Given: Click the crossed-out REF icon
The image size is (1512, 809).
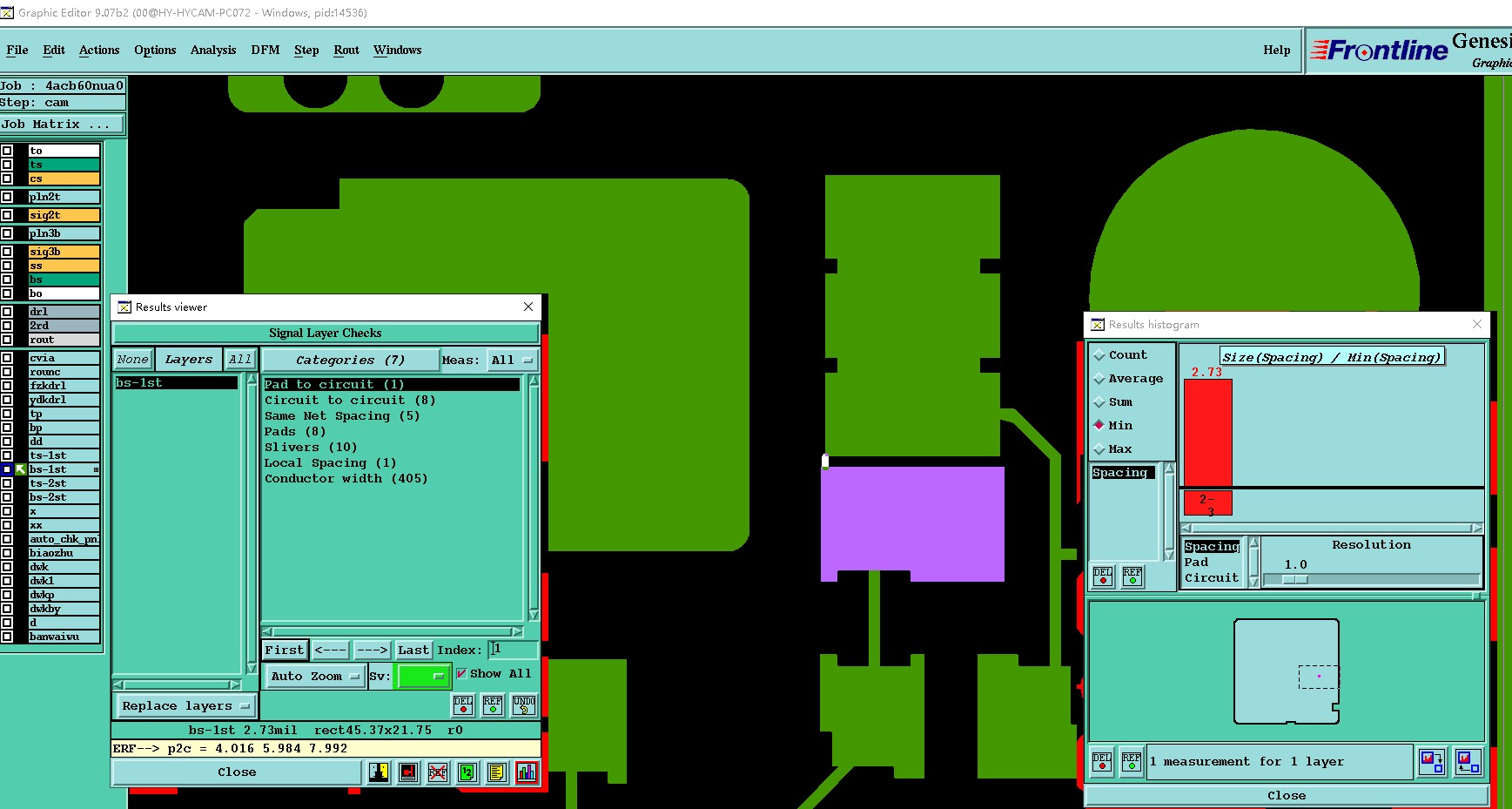Looking at the screenshot, I should pos(438,772).
